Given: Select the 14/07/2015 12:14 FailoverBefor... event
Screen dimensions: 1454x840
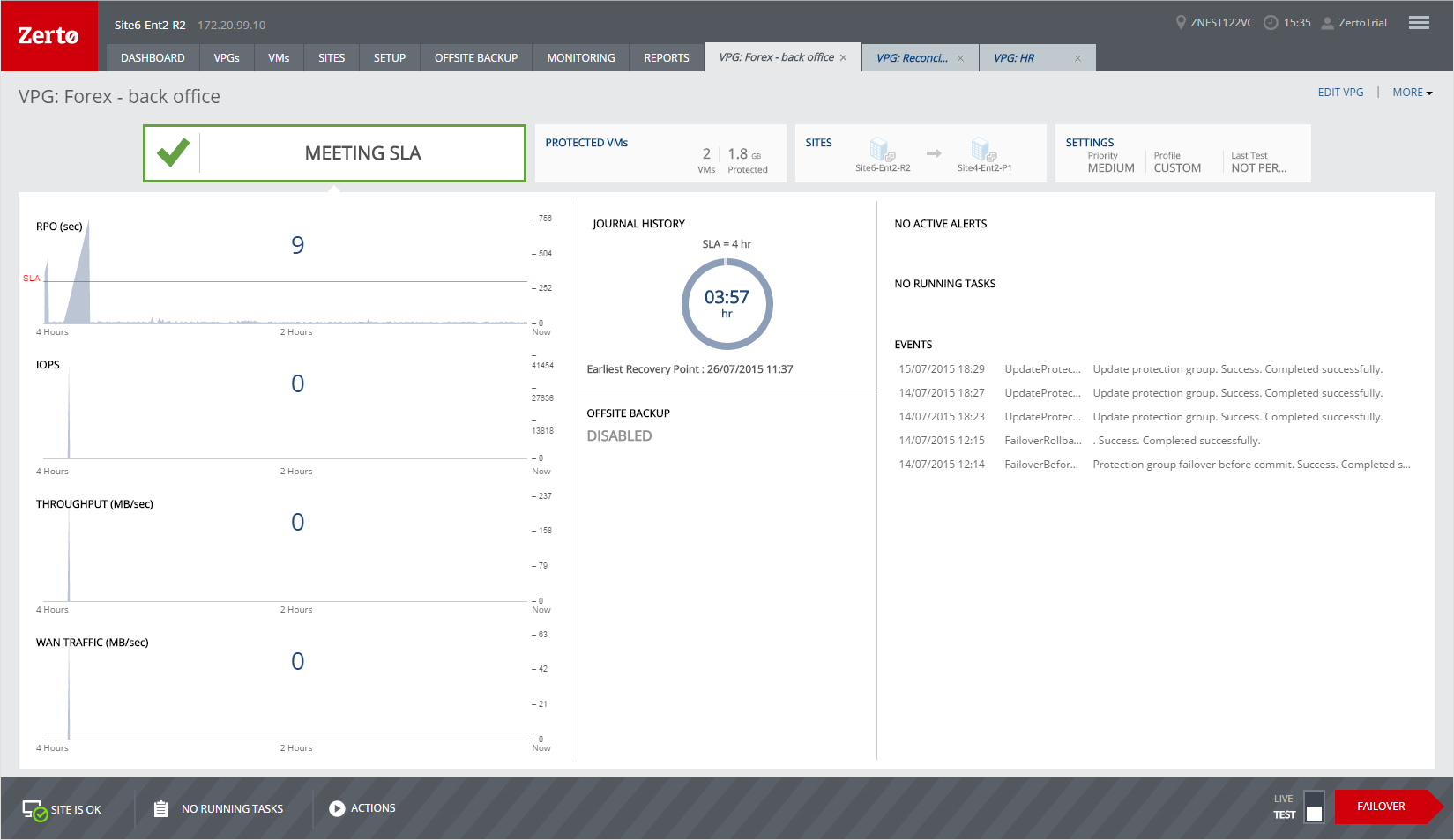Looking at the screenshot, I should click(1155, 465).
